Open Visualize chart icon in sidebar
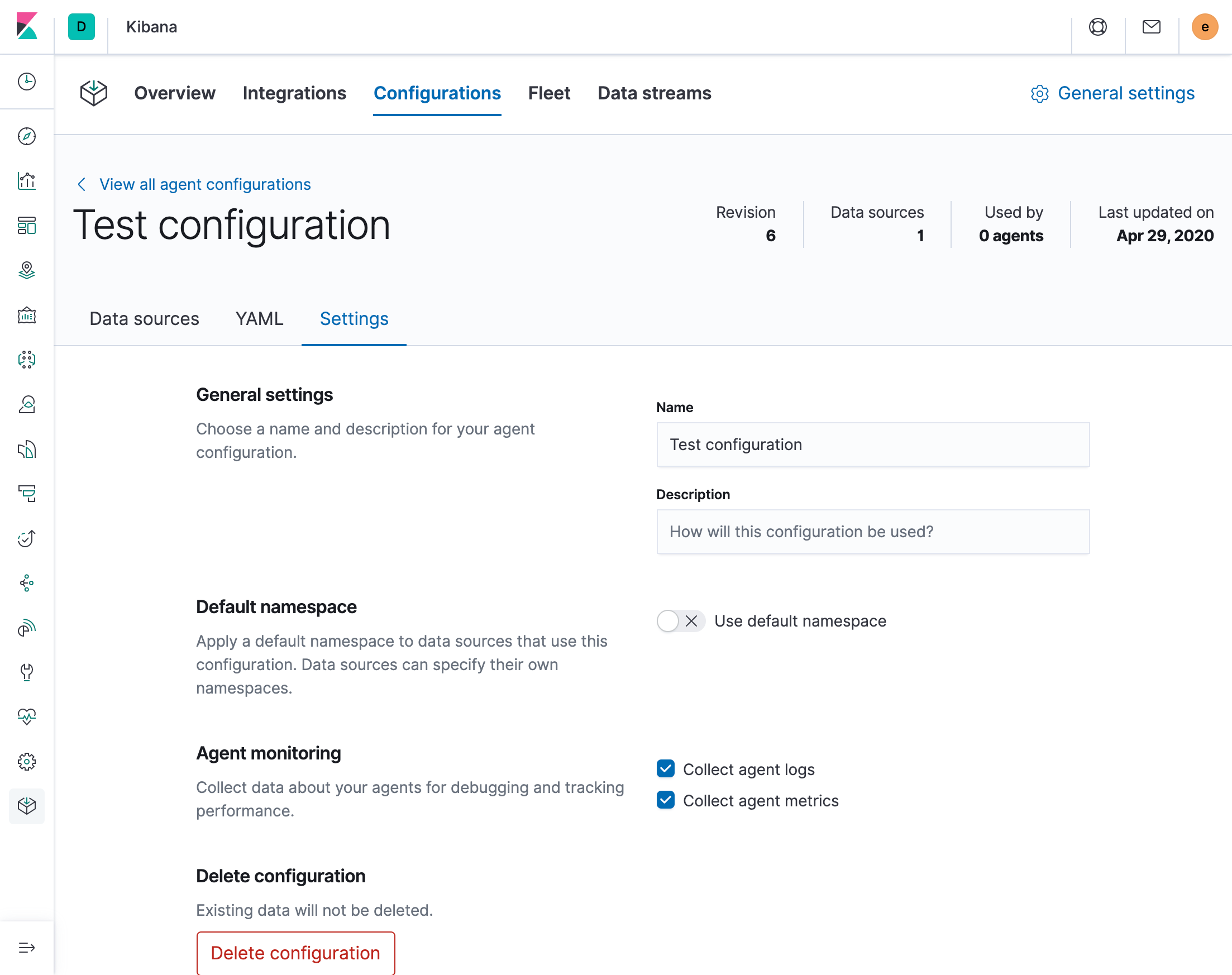This screenshot has height=975, width=1232. click(x=27, y=181)
